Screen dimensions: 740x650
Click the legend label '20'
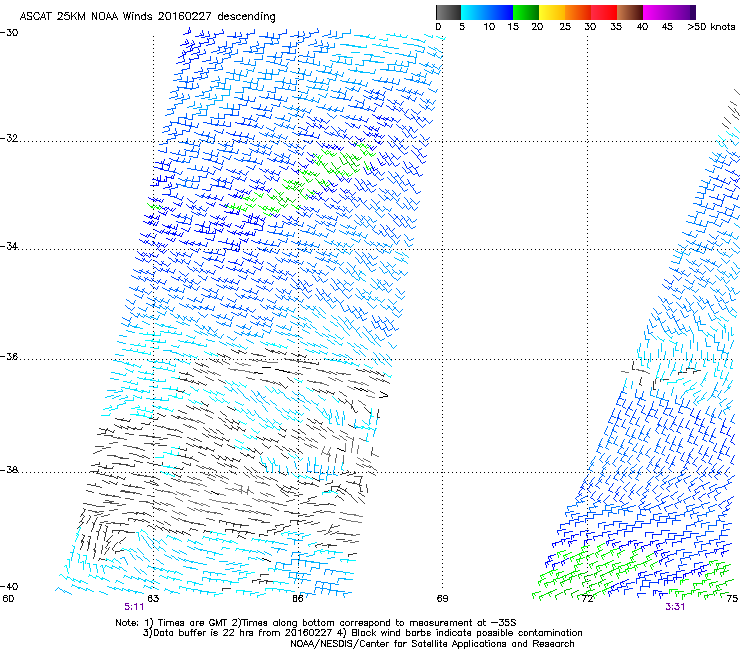[537, 27]
